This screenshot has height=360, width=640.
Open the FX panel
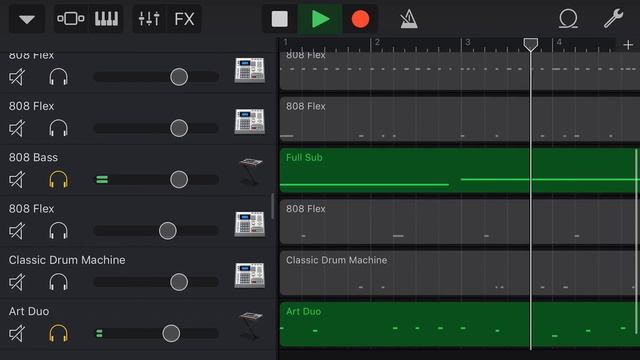click(x=184, y=19)
